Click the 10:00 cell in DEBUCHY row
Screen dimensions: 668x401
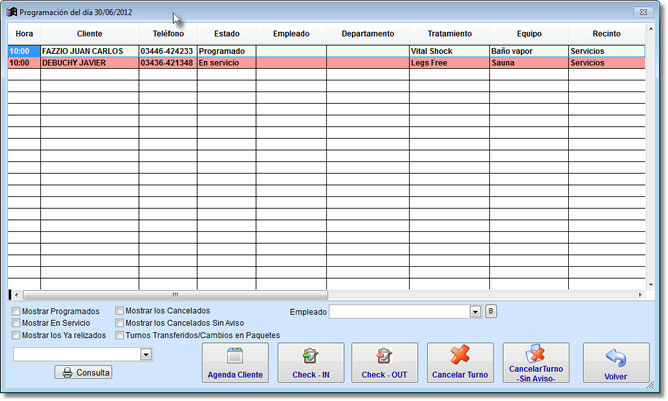pos(24,63)
